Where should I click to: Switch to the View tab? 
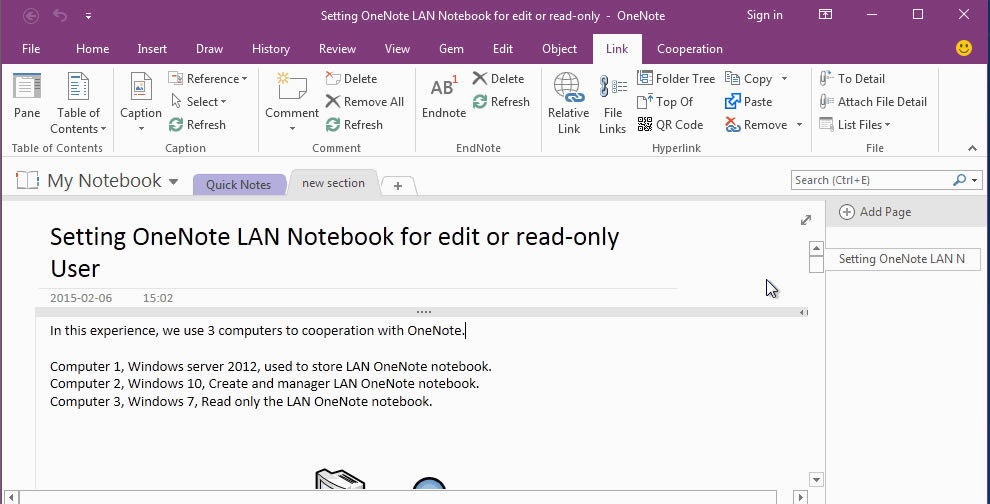397,49
